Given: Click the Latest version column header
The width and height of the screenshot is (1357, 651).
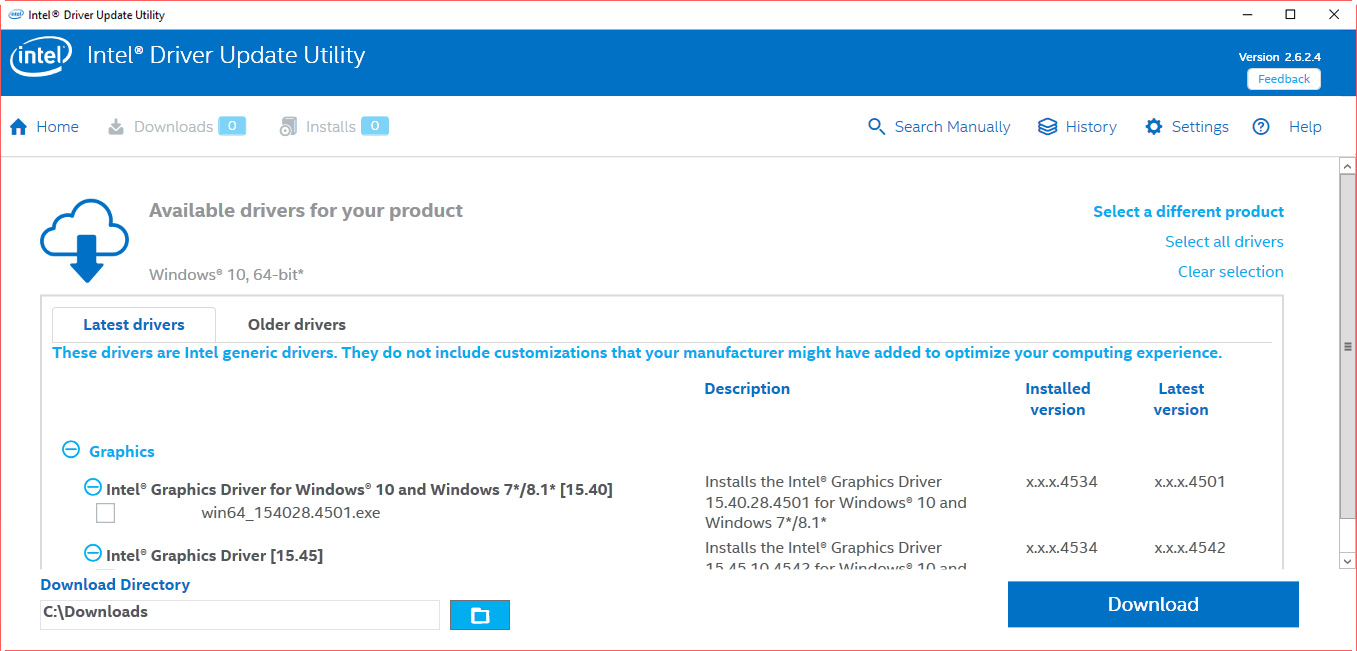Looking at the screenshot, I should [1181, 399].
